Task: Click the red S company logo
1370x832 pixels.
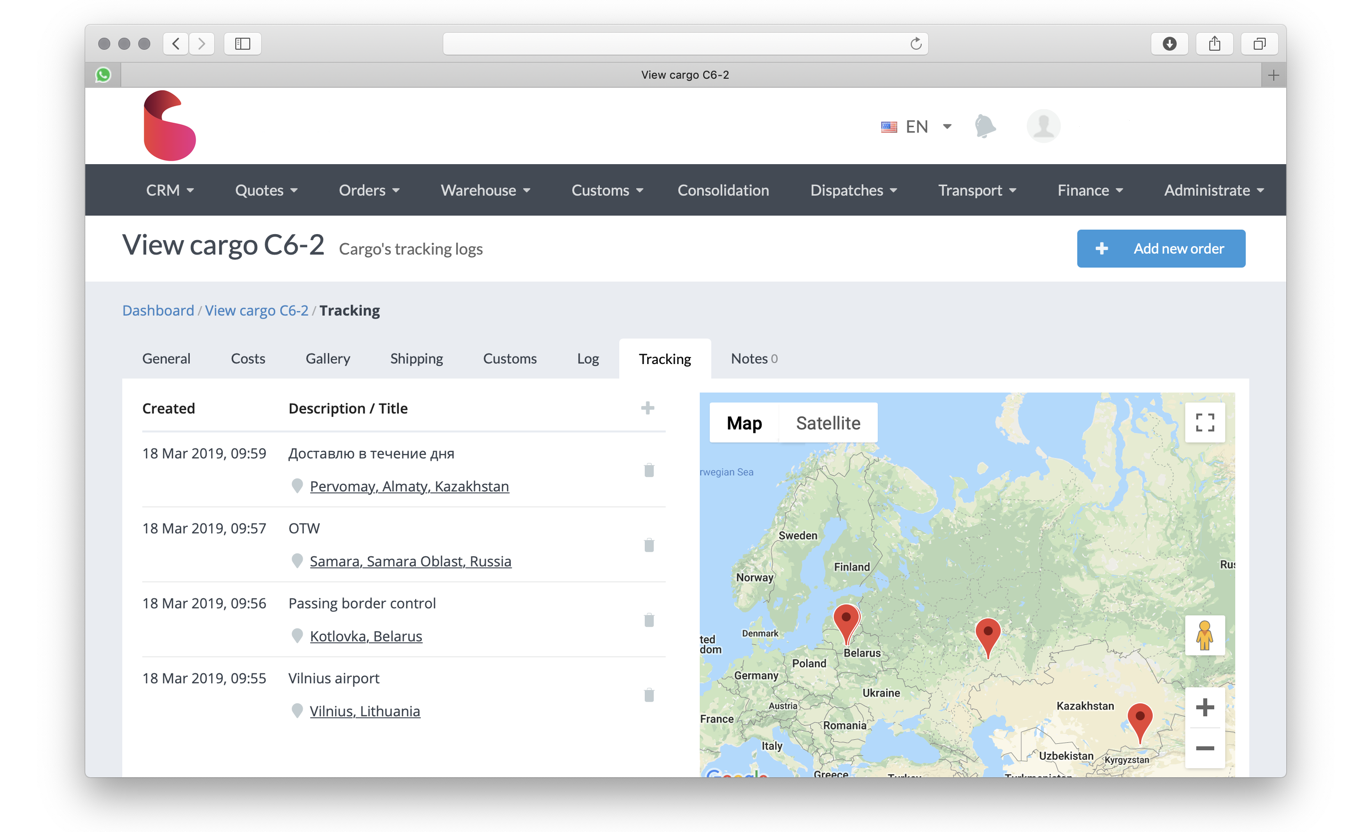Action: [x=169, y=126]
